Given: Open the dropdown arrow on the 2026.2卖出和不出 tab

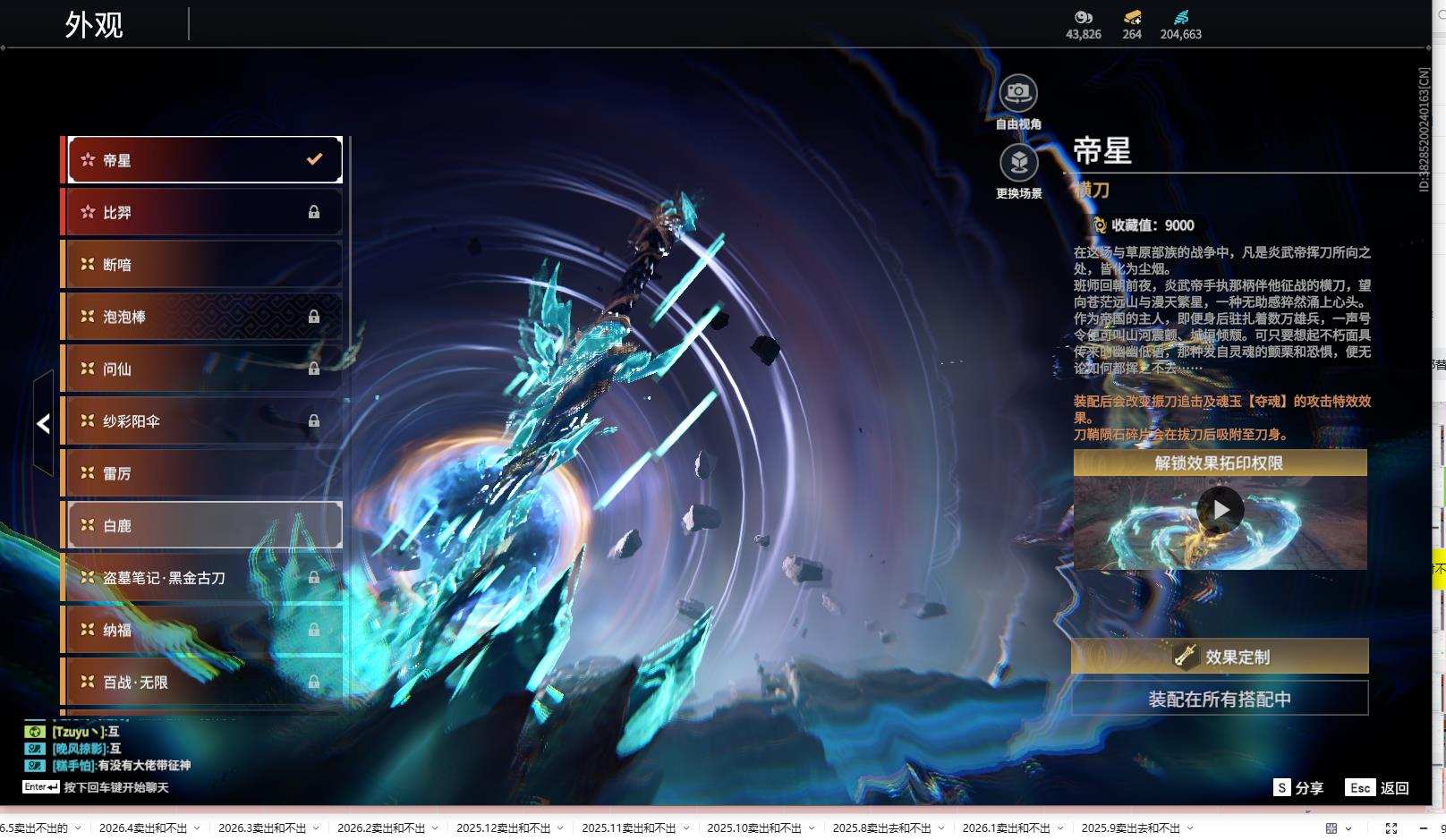Looking at the screenshot, I should tap(435, 828).
